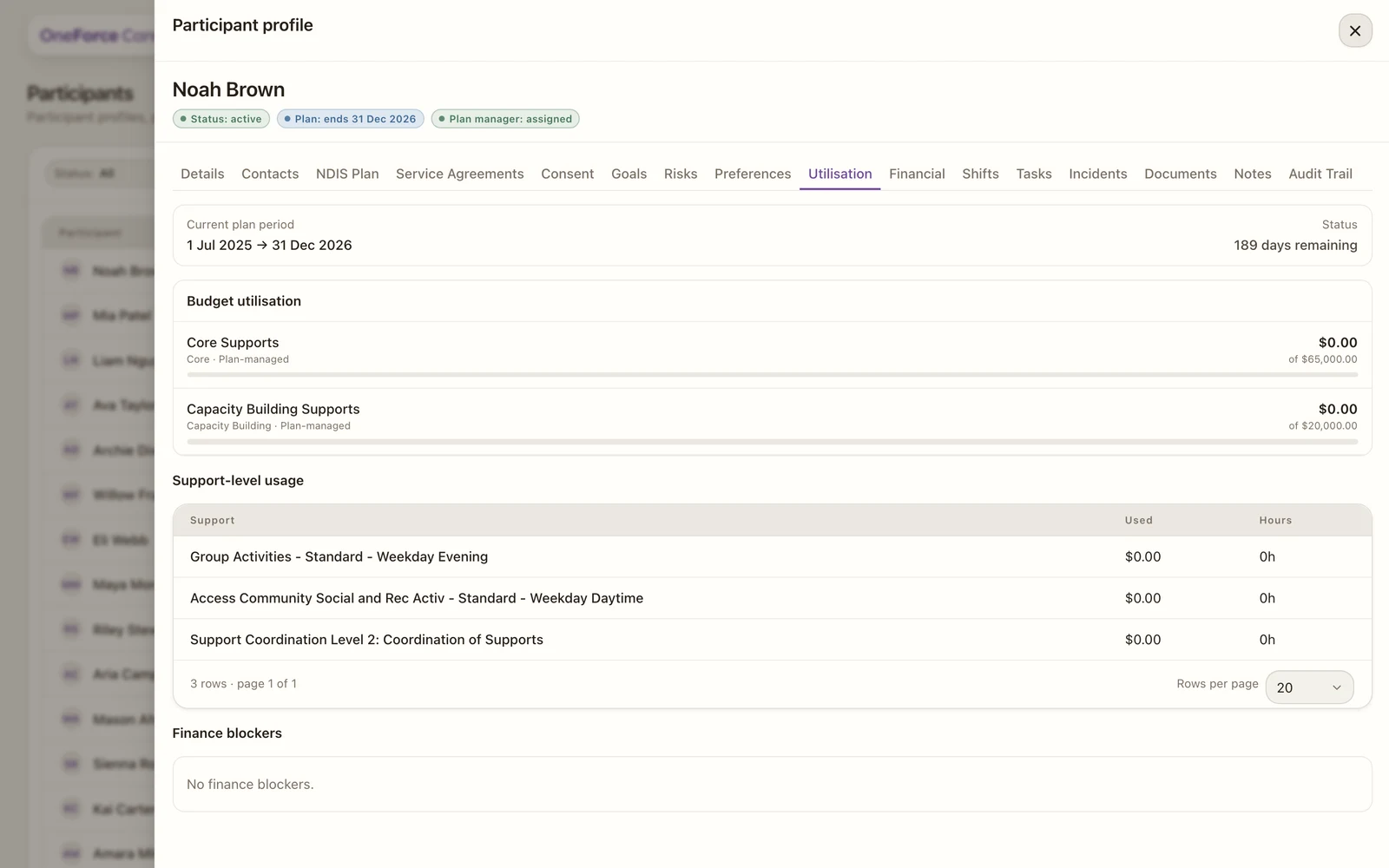This screenshot has height=868, width=1389.
Task: Click the Support column header
Action: [213, 520]
